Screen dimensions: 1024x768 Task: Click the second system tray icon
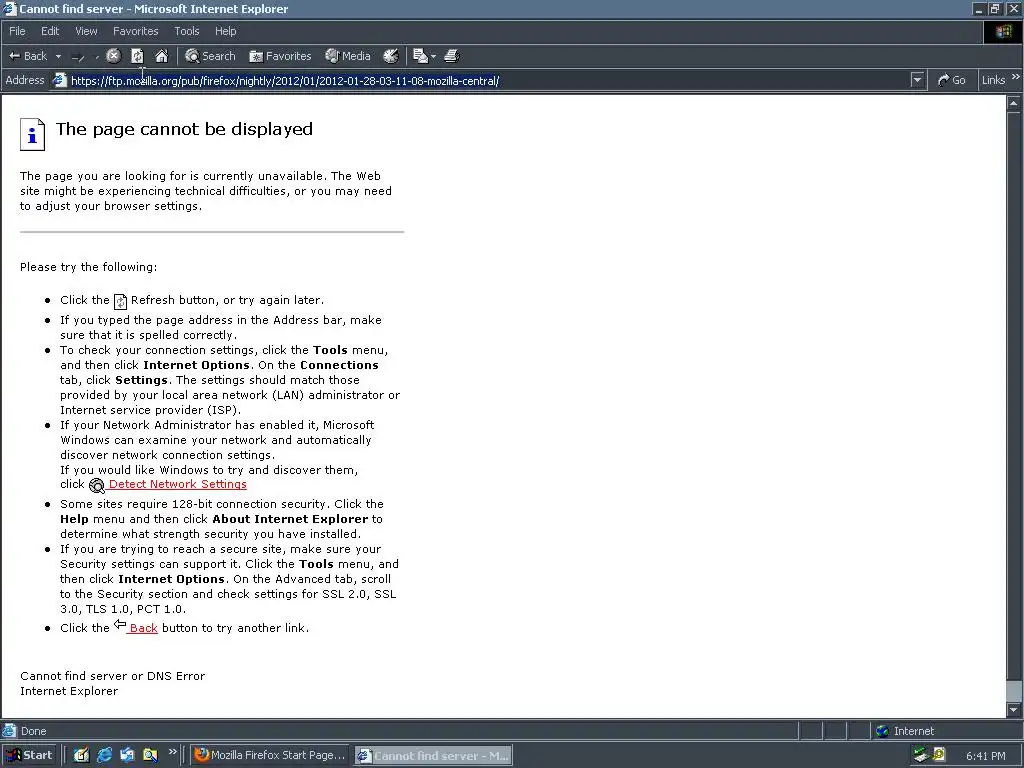939,754
